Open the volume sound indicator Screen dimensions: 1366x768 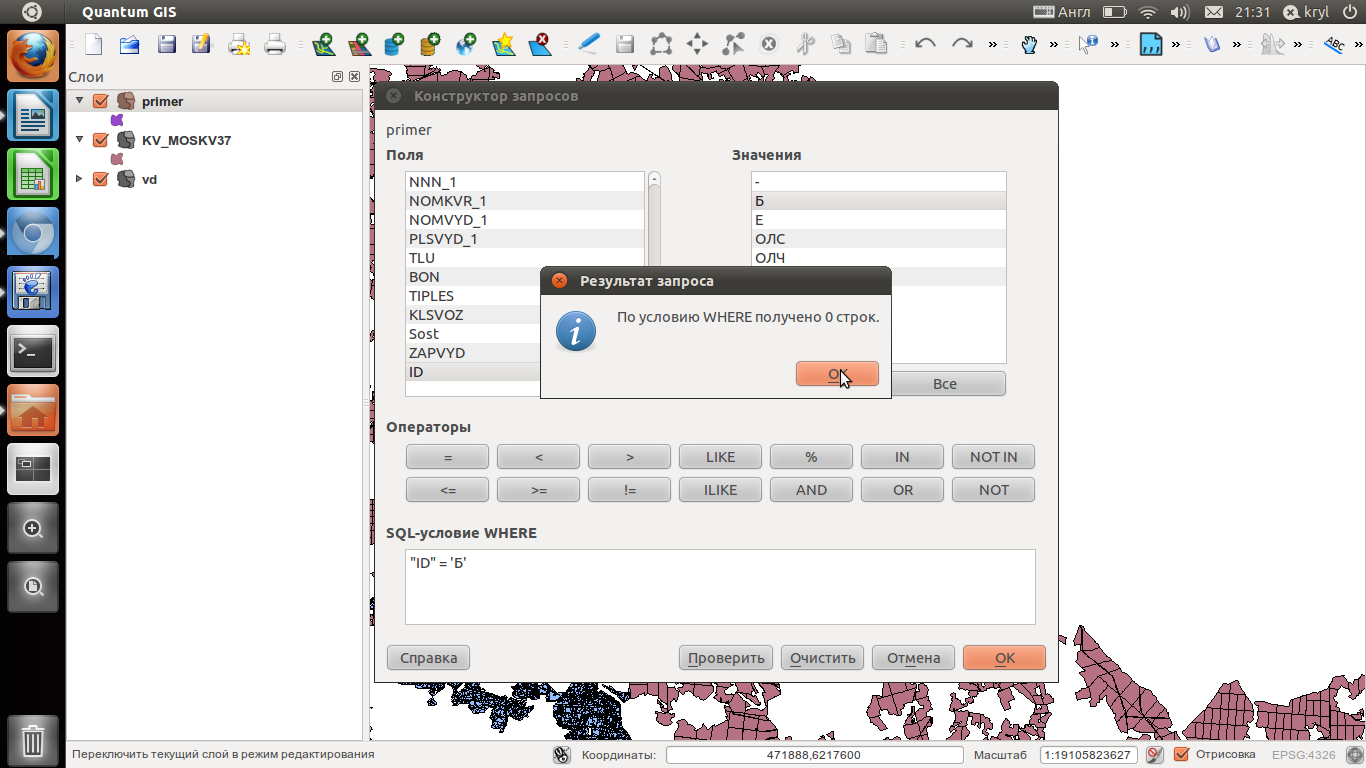pyautogui.click(x=1179, y=12)
